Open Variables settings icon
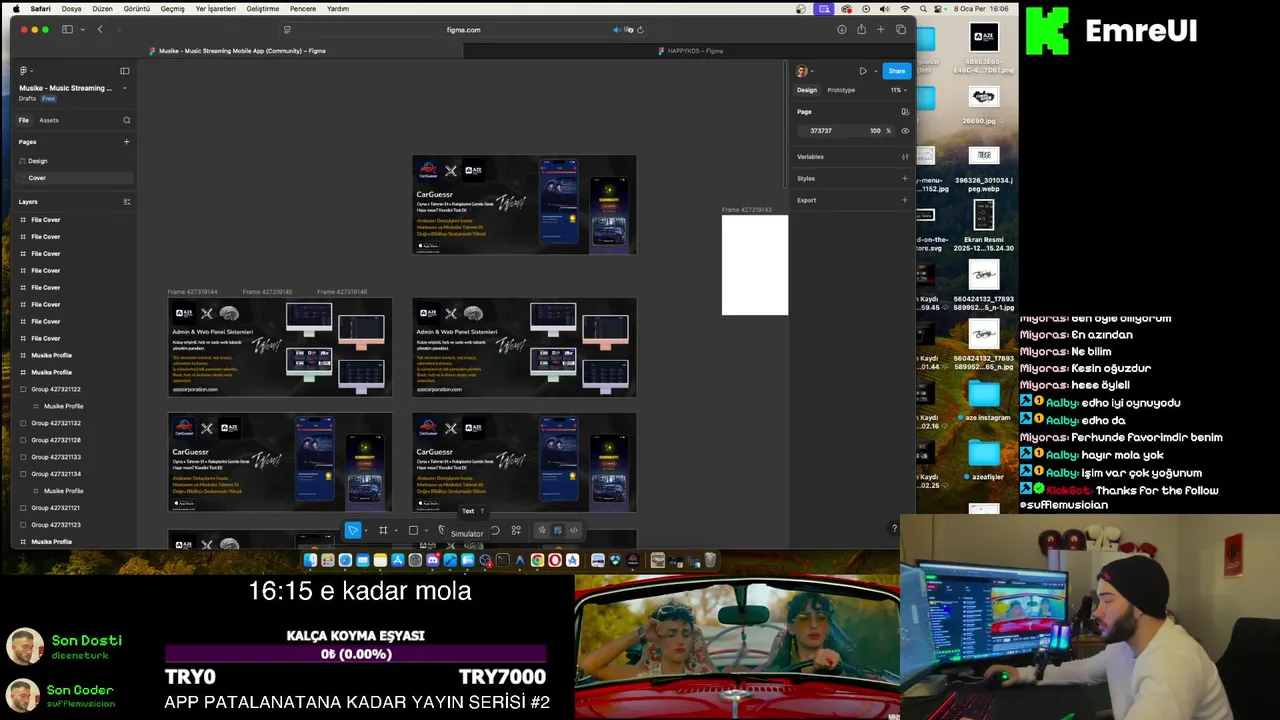1280x720 pixels. click(x=905, y=157)
